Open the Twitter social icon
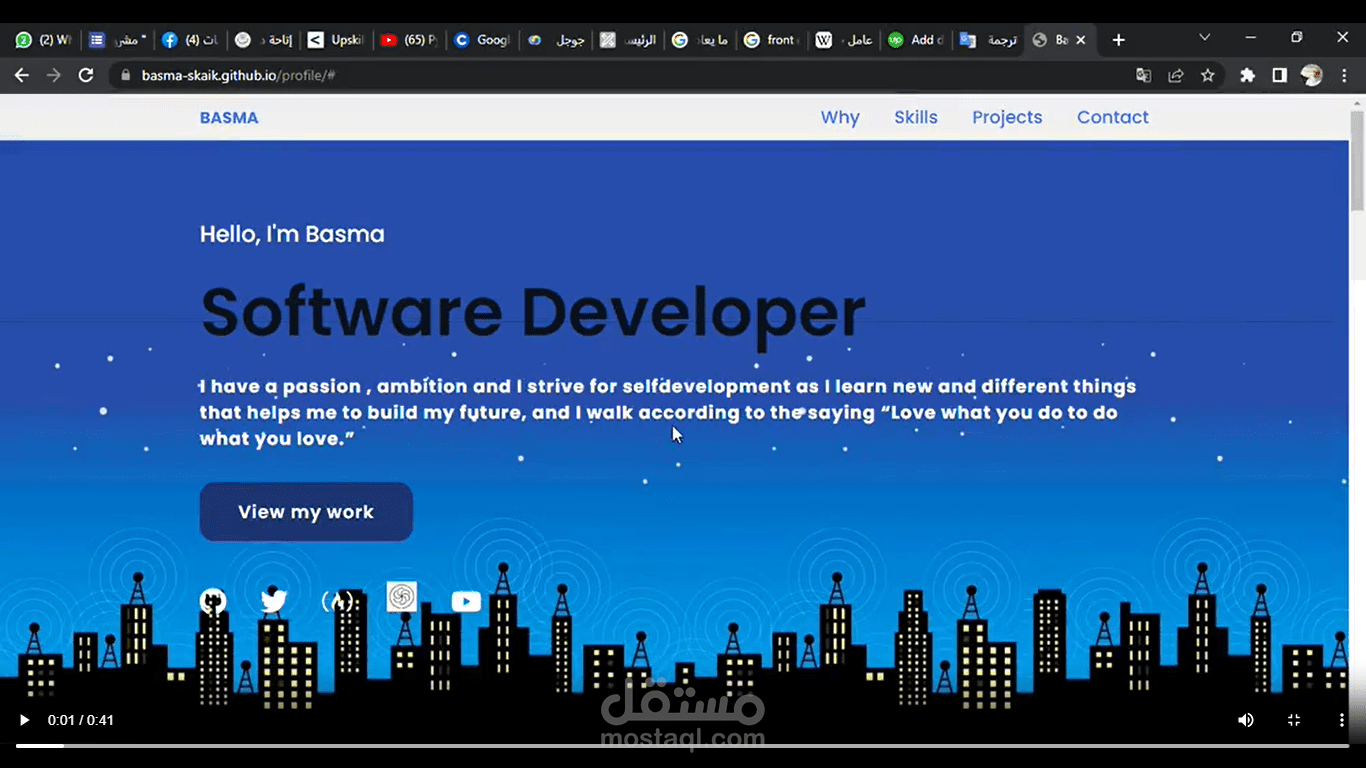The height and width of the screenshot is (768, 1366). (274, 601)
